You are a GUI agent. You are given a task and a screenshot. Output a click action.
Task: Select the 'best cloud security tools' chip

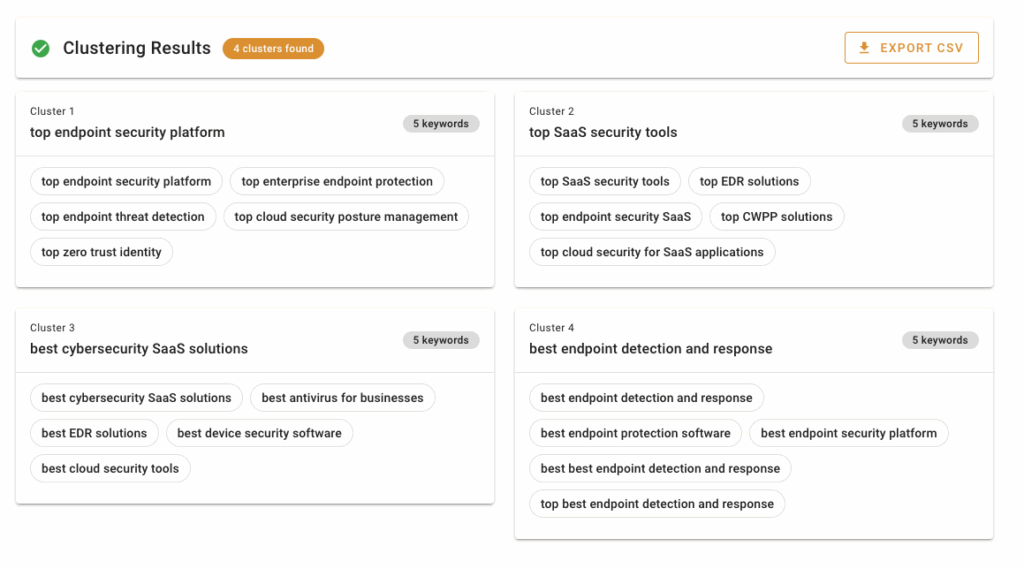[x=110, y=468]
